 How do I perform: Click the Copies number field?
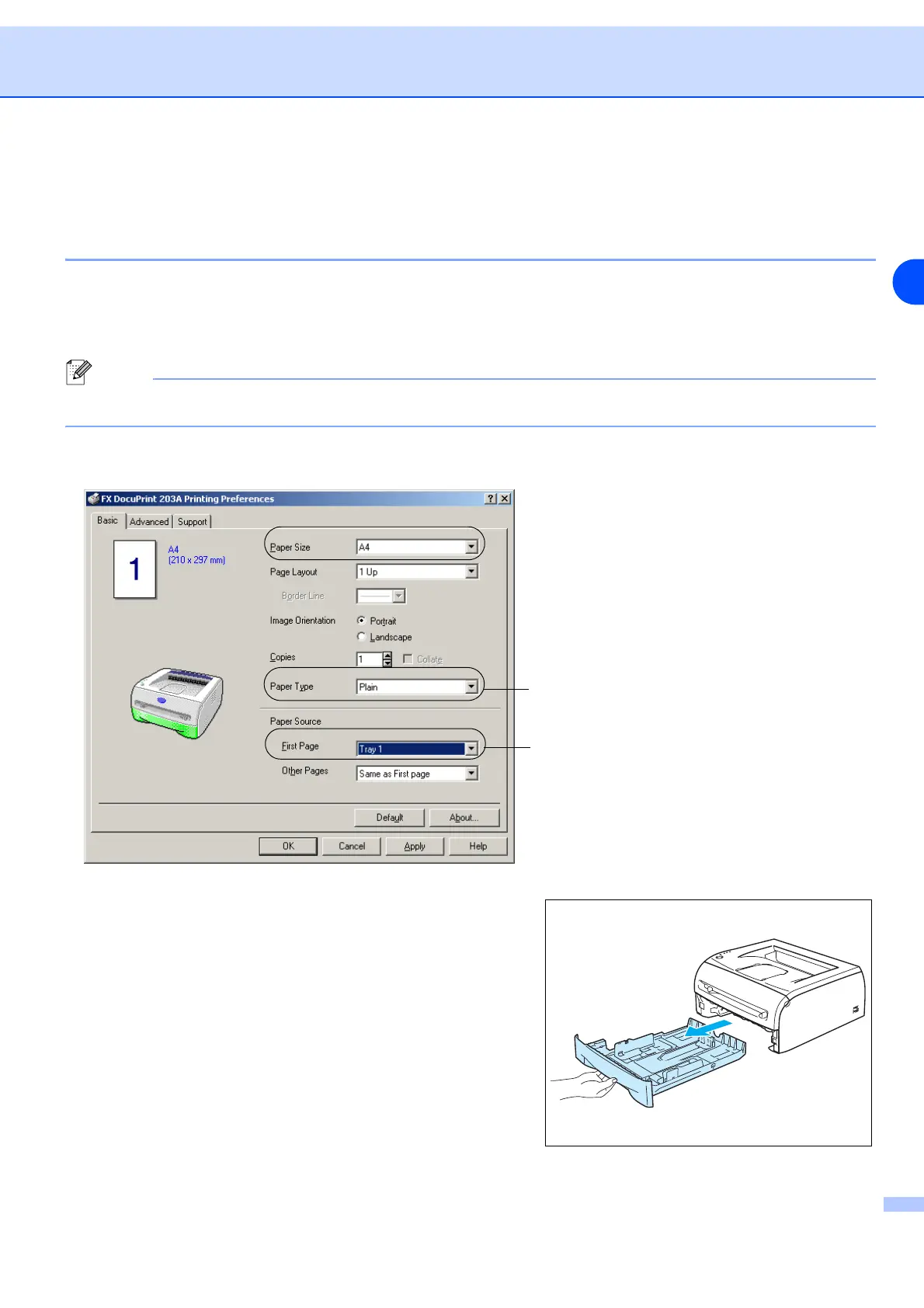click(369, 659)
